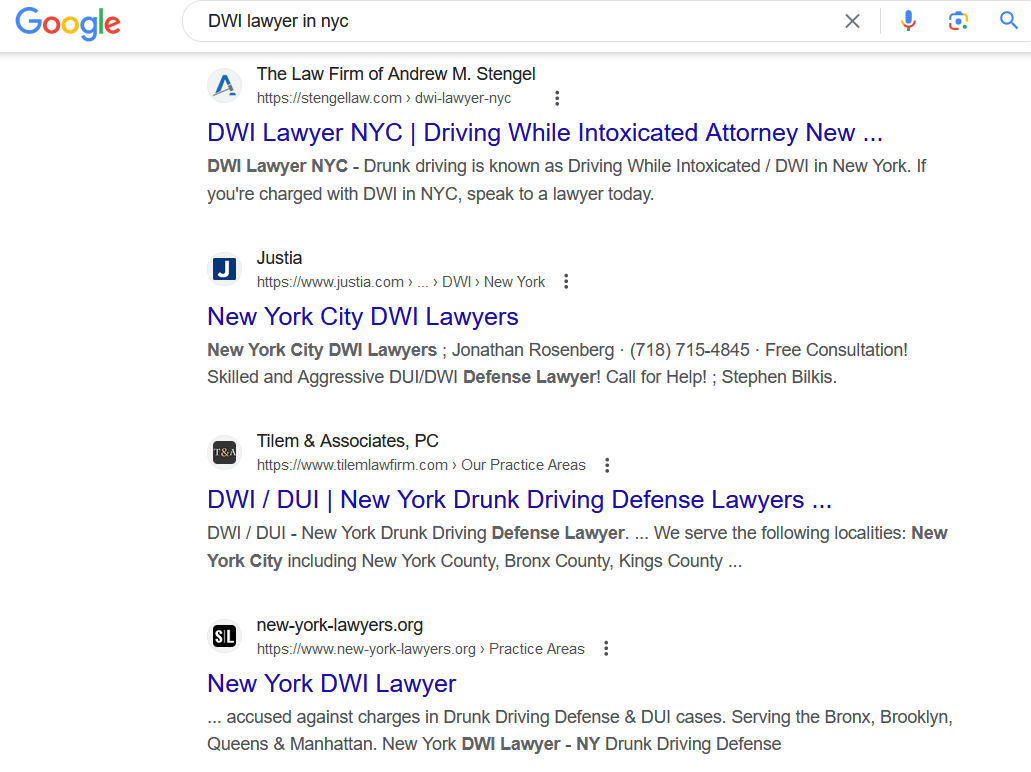This screenshot has height=772, width=1031.
Task: Open more options for new-york-lawyers.org result
Action: click(x=606, y=648)
